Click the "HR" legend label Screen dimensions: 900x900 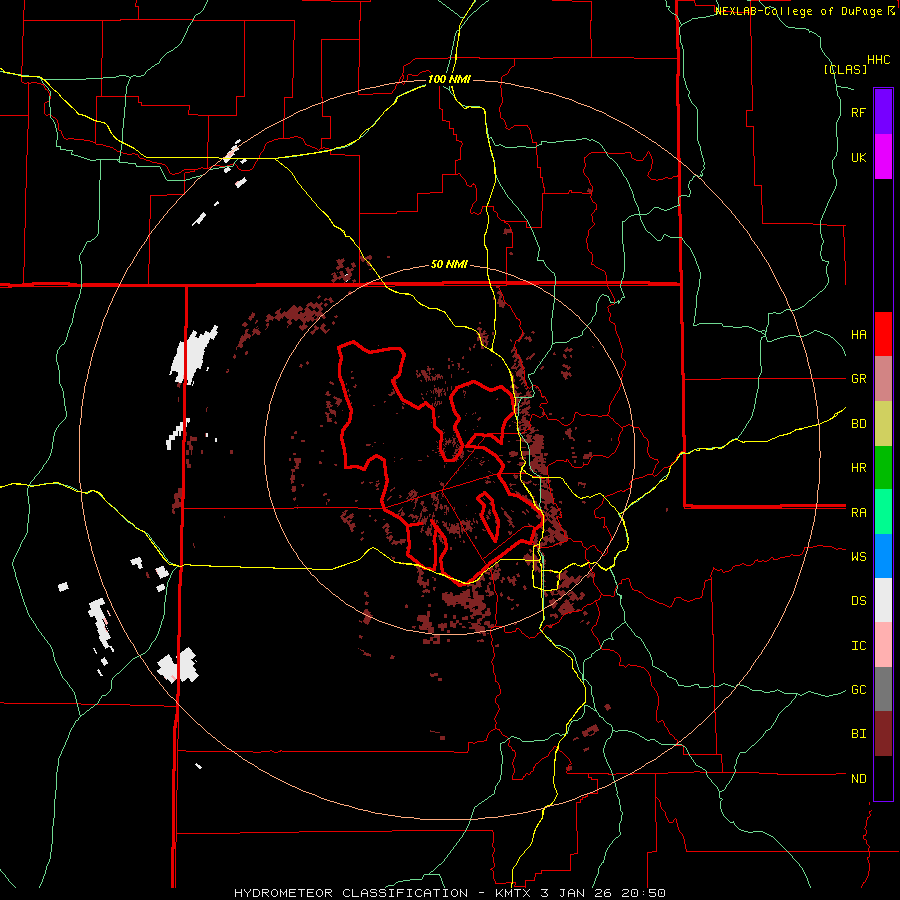click(x=858, y=467)
